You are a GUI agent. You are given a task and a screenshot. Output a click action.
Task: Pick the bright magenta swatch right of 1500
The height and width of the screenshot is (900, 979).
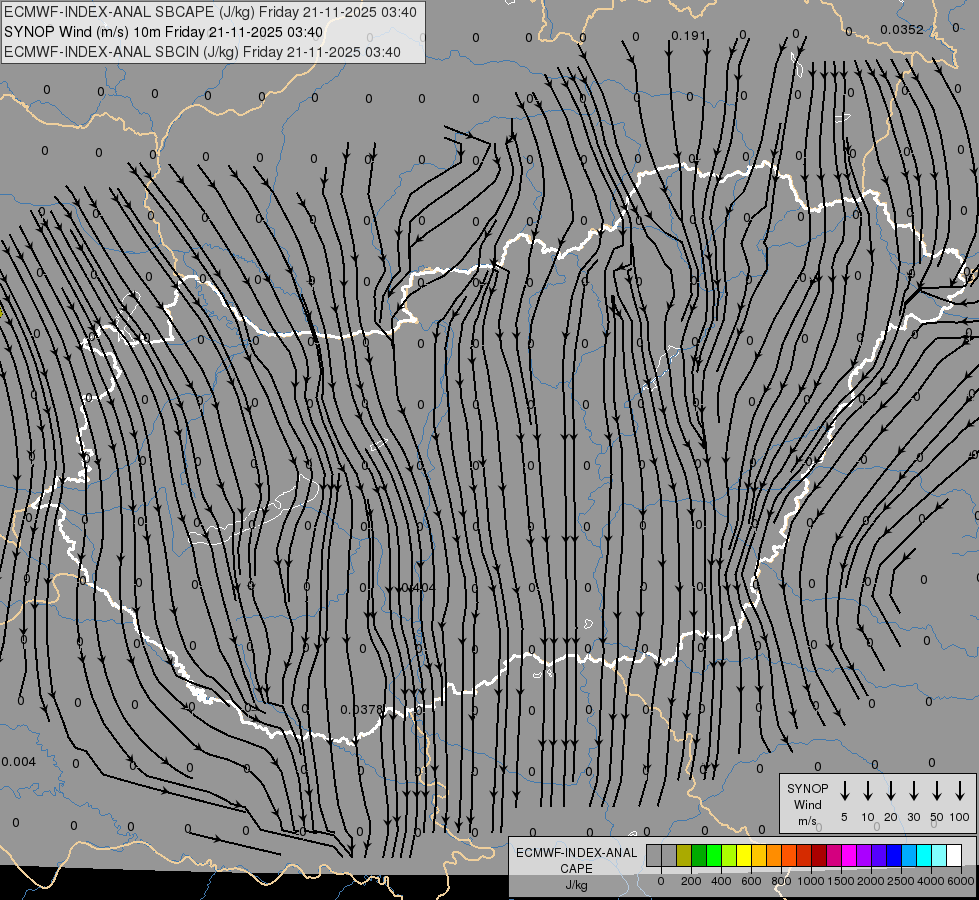pyautogui.click(x=849, y=855)
